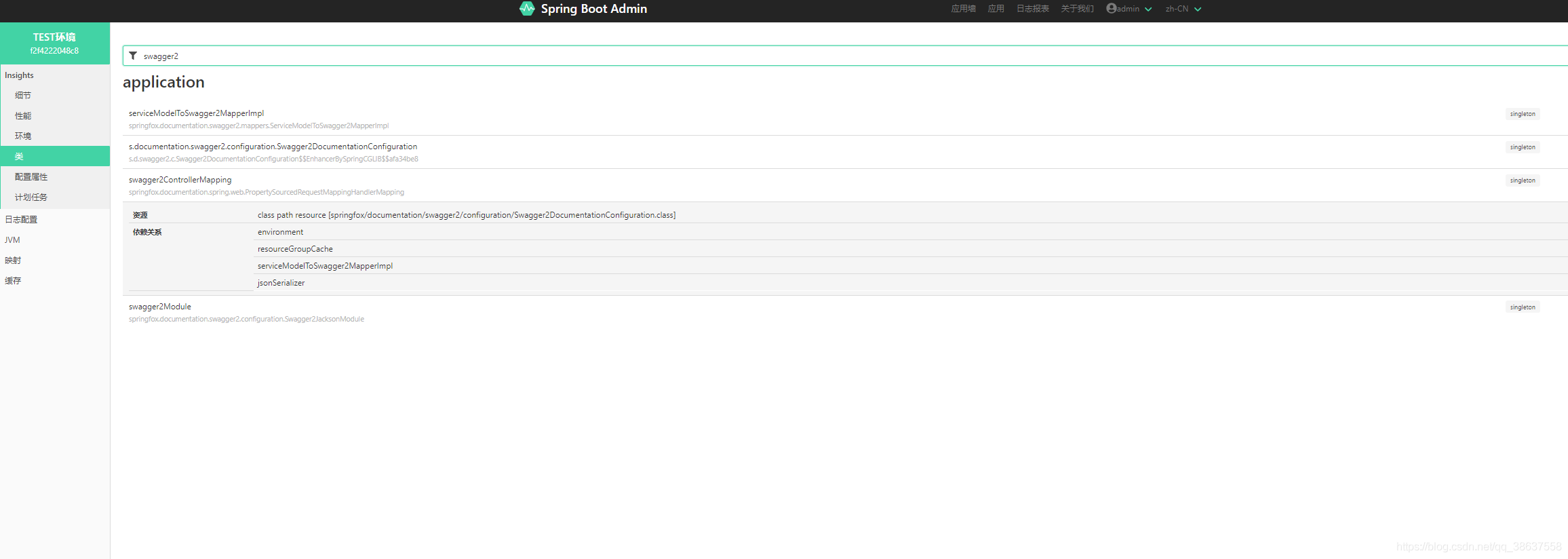
Task: Click singleton tag on serviceModelToSwagger2MapperImpl row
Action: (1523, 114)
